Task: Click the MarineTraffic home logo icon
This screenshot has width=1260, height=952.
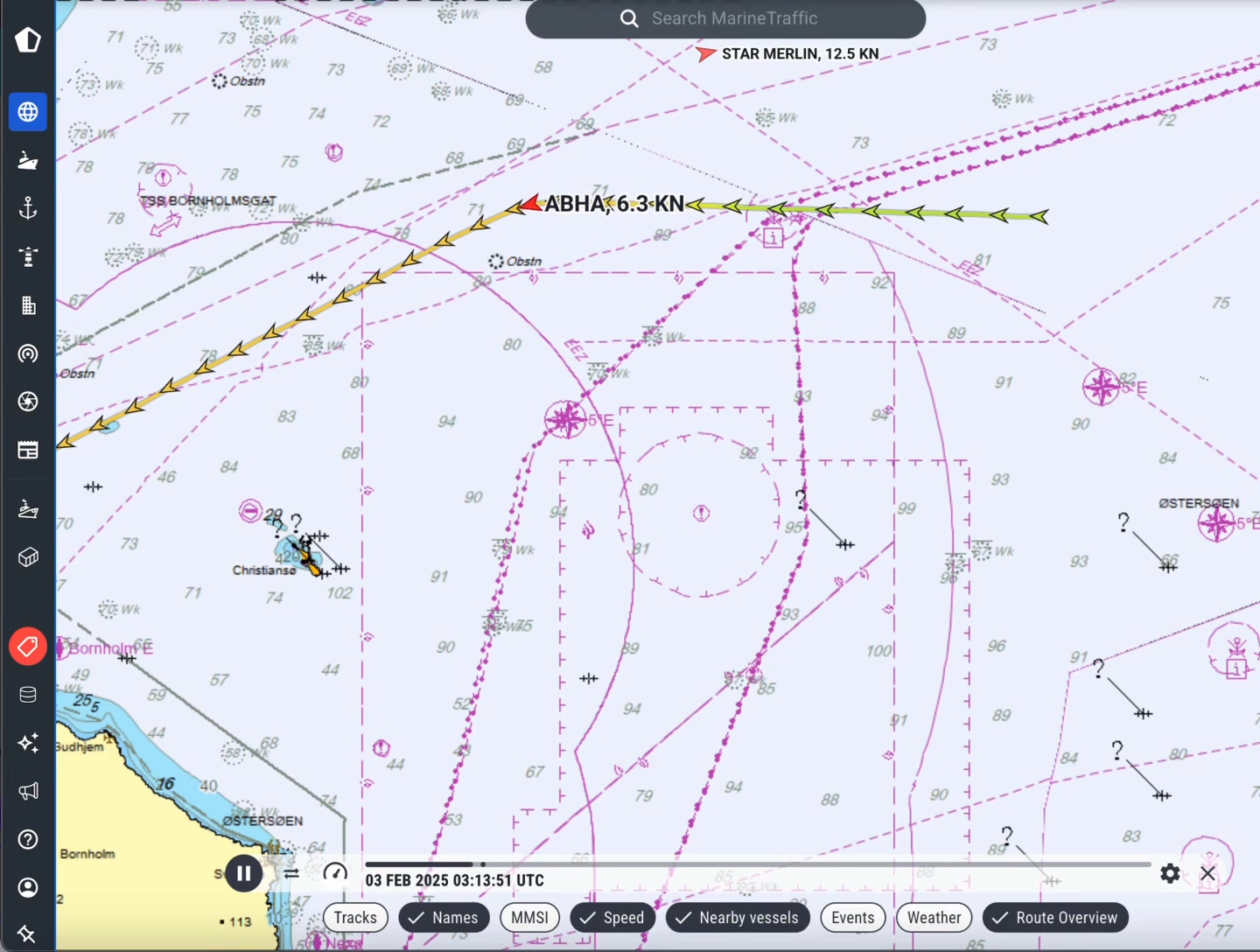Action: pyautogui.click(x=28, y=39)
